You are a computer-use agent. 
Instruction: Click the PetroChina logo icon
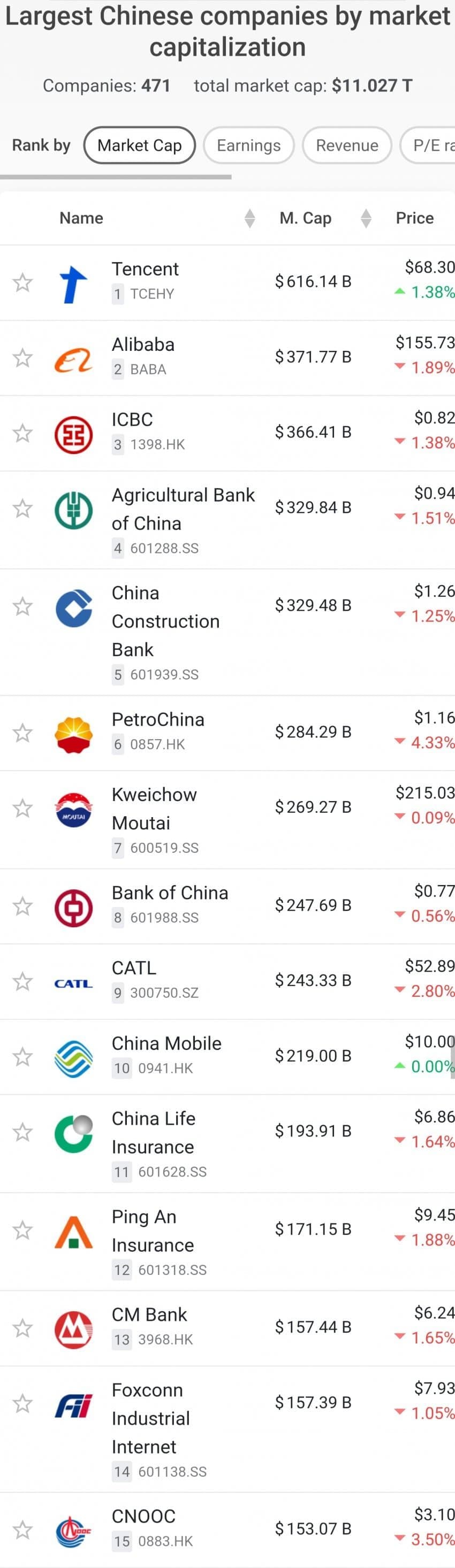pos(73,734)
